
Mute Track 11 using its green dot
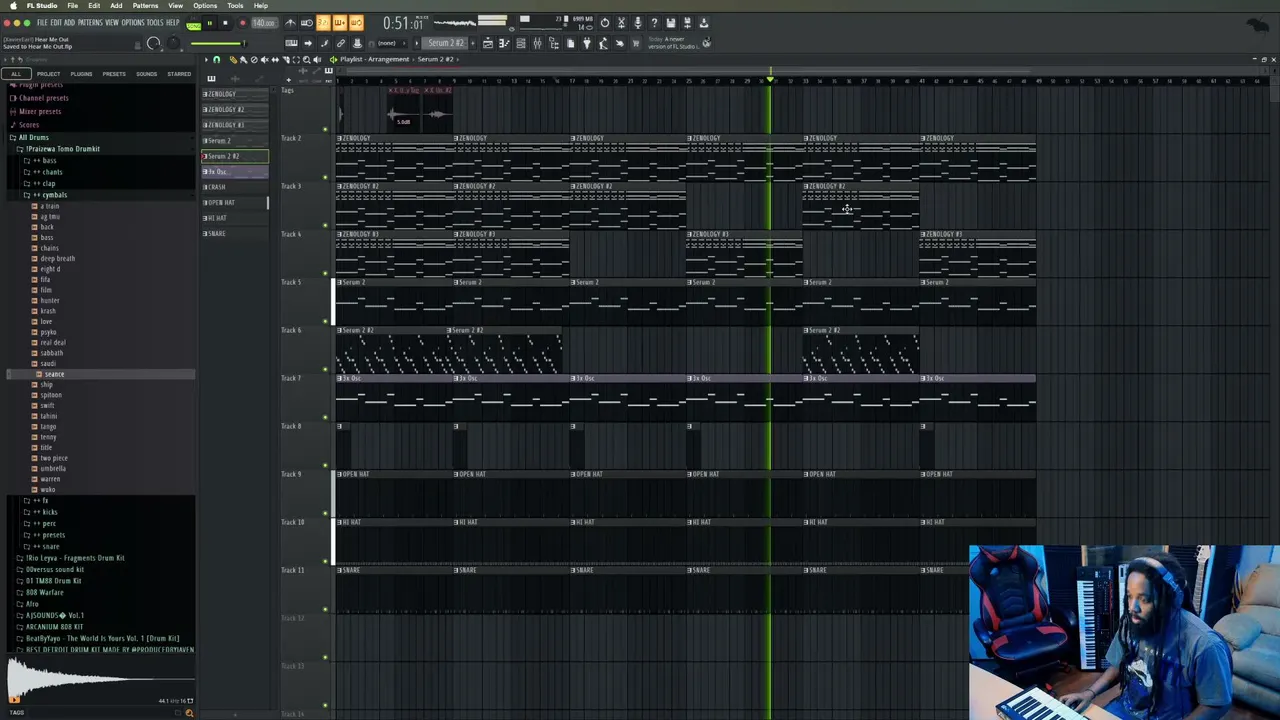pyautogui.click(x=325, y=609)
